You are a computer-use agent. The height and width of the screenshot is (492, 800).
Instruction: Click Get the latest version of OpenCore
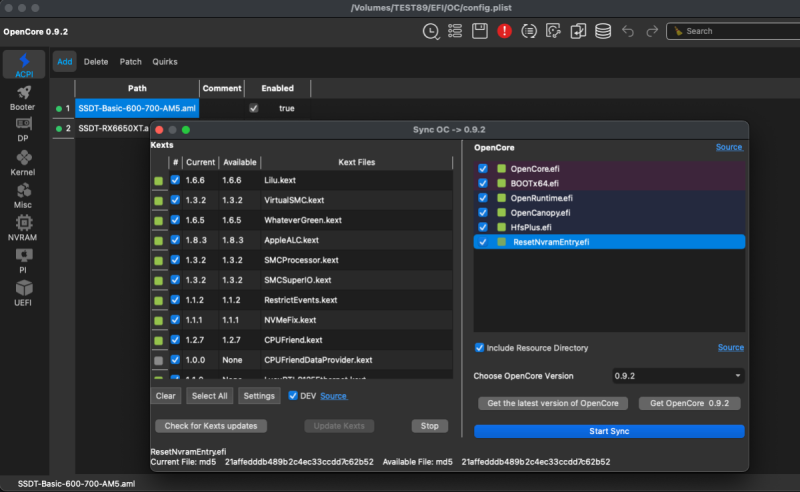click(553, 403)
